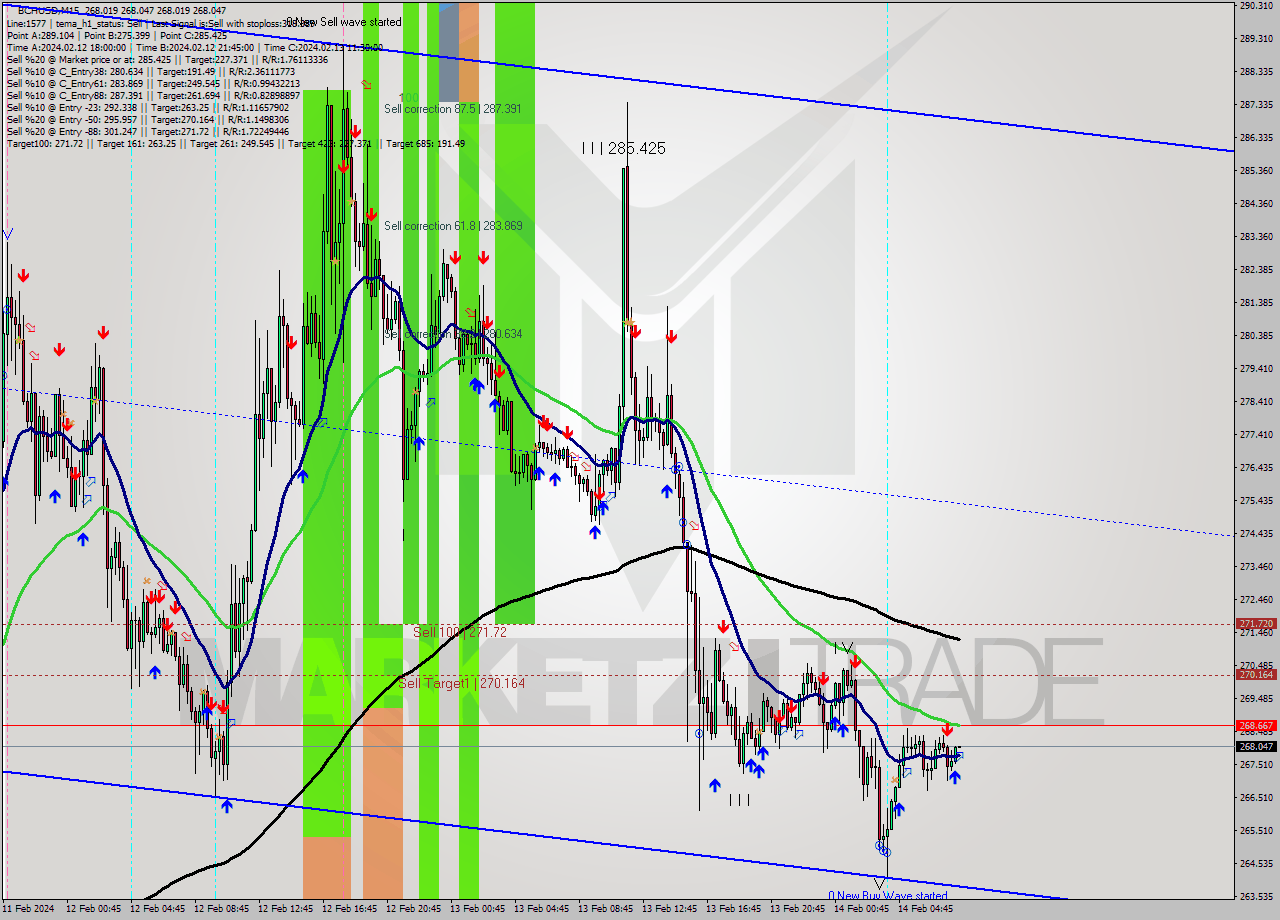Click the 273.460 price axis label
This screenshot has height=920, width=1280.
click(1256, 566)
